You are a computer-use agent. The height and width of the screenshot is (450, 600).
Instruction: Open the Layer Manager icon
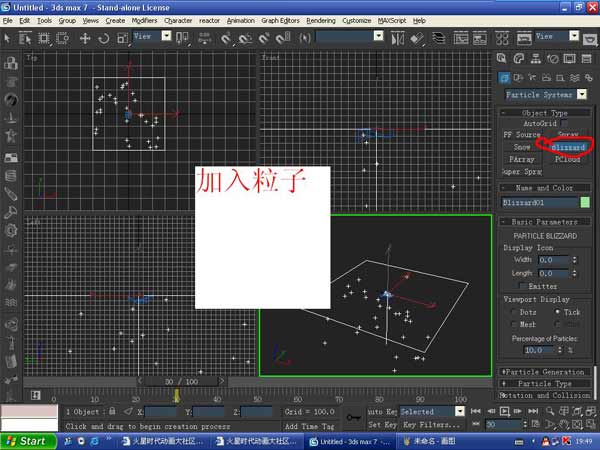coord(439,38)
